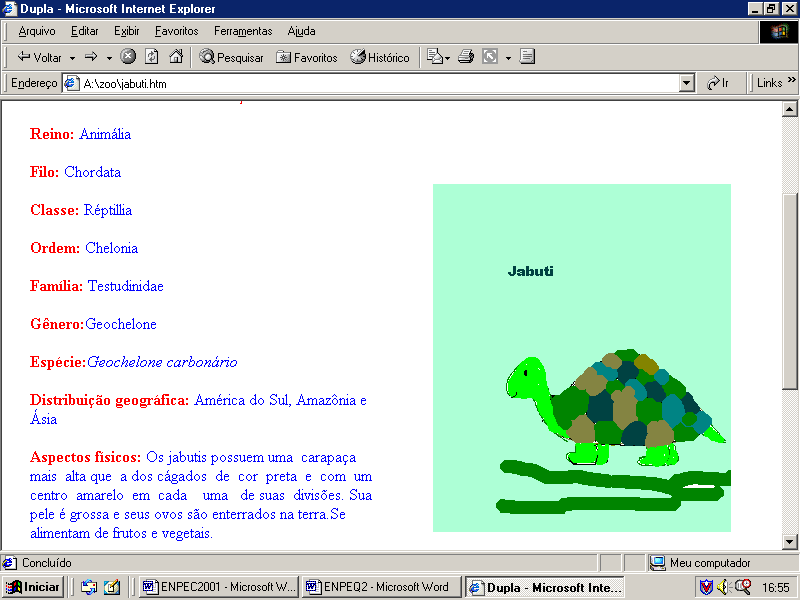Image resolution: width=800 pixels, height=600 pixels.
Task: Open the Pesquisar search pane
Action: tap(231, 57)
